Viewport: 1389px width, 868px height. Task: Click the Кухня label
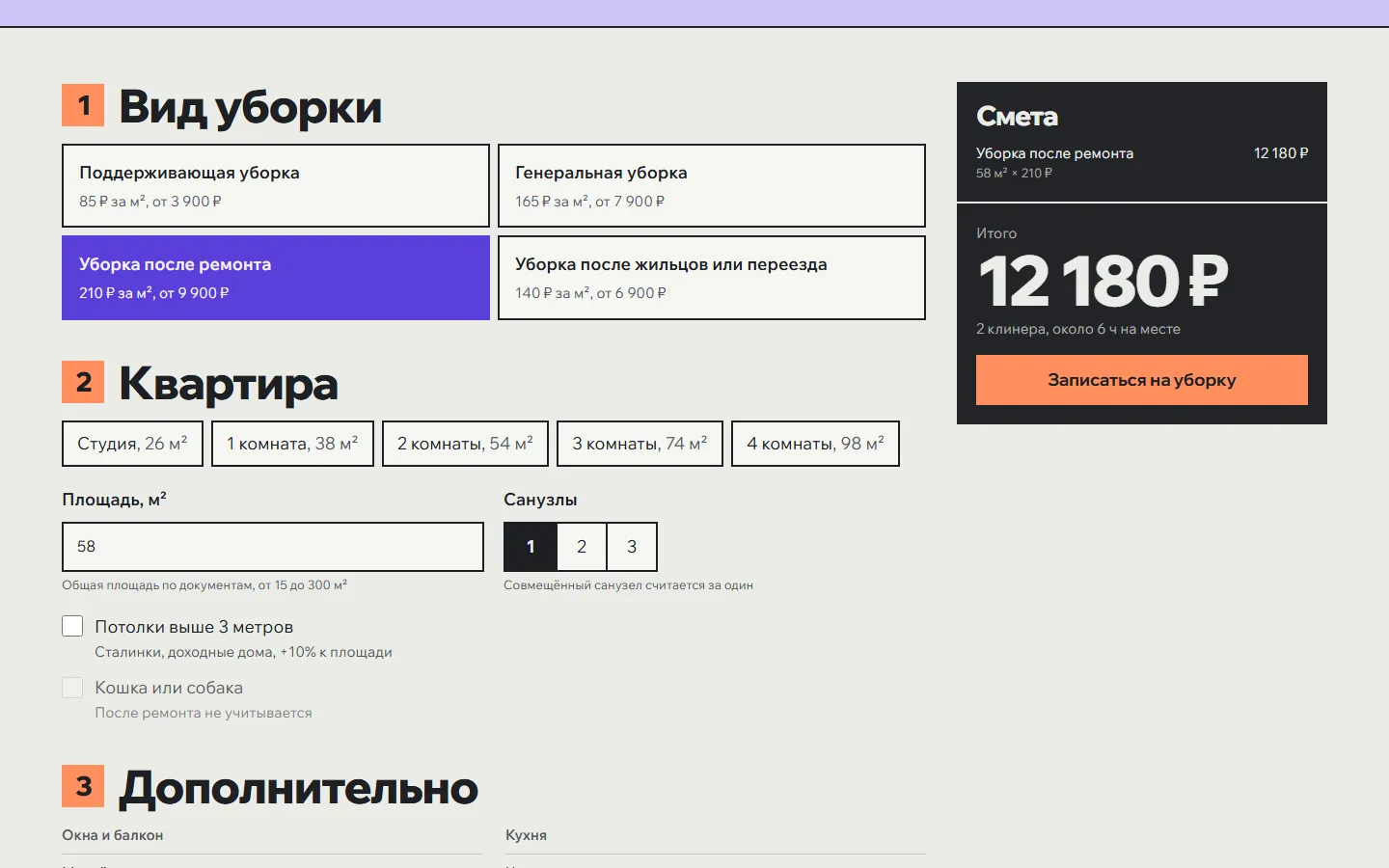pyautogui.click(x=526, y=835)
